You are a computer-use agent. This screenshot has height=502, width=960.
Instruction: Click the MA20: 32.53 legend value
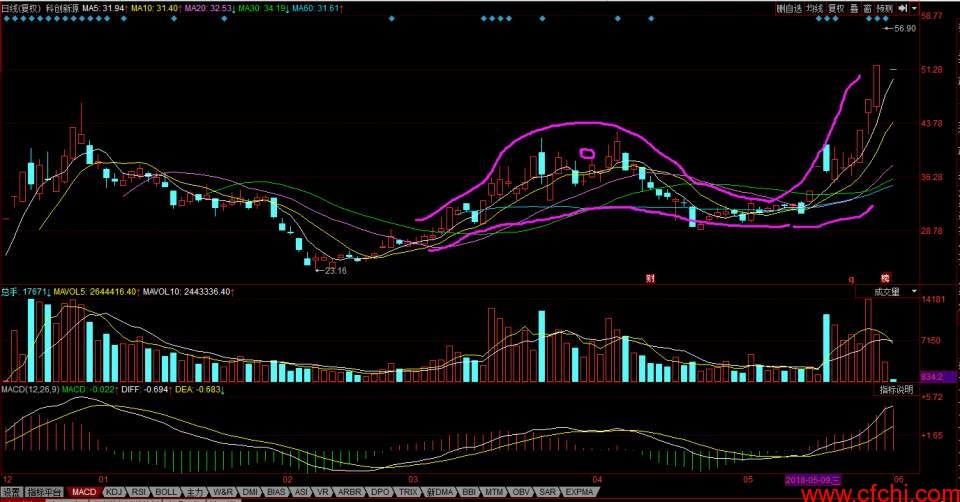point(210,9)
